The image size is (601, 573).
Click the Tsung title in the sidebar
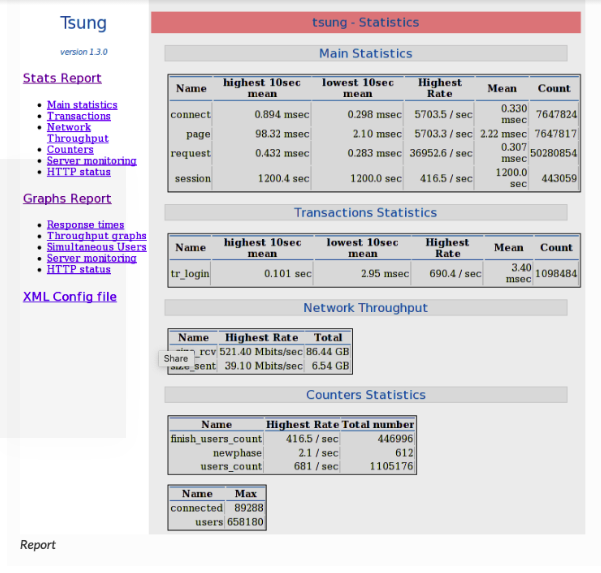(84, 23)
